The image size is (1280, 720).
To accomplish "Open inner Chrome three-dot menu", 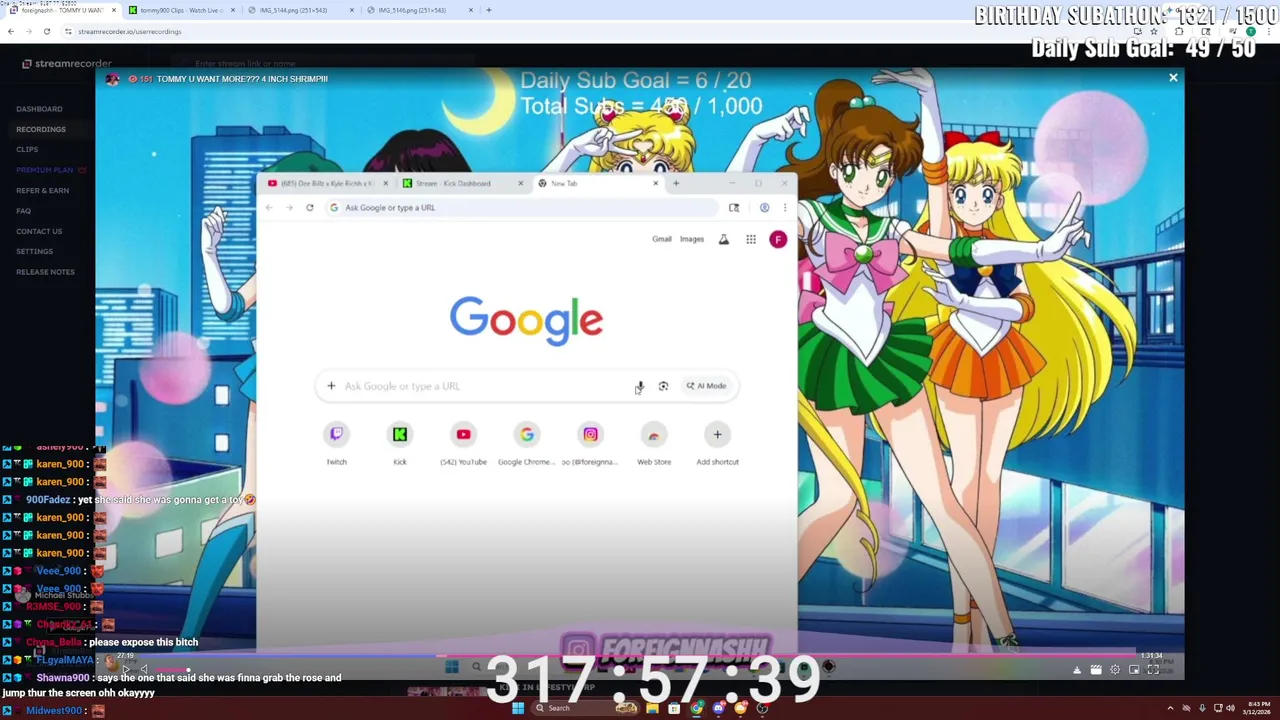I will [785, 207].
